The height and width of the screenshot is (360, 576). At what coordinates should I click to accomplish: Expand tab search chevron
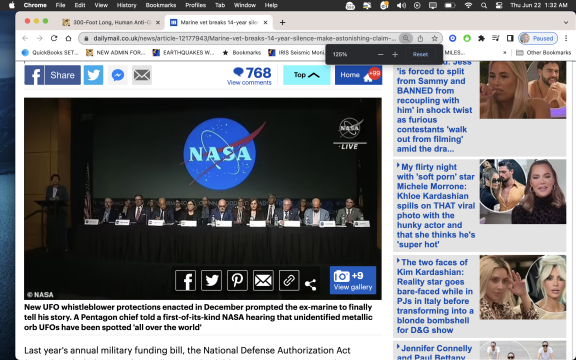(x=566, y=22)
